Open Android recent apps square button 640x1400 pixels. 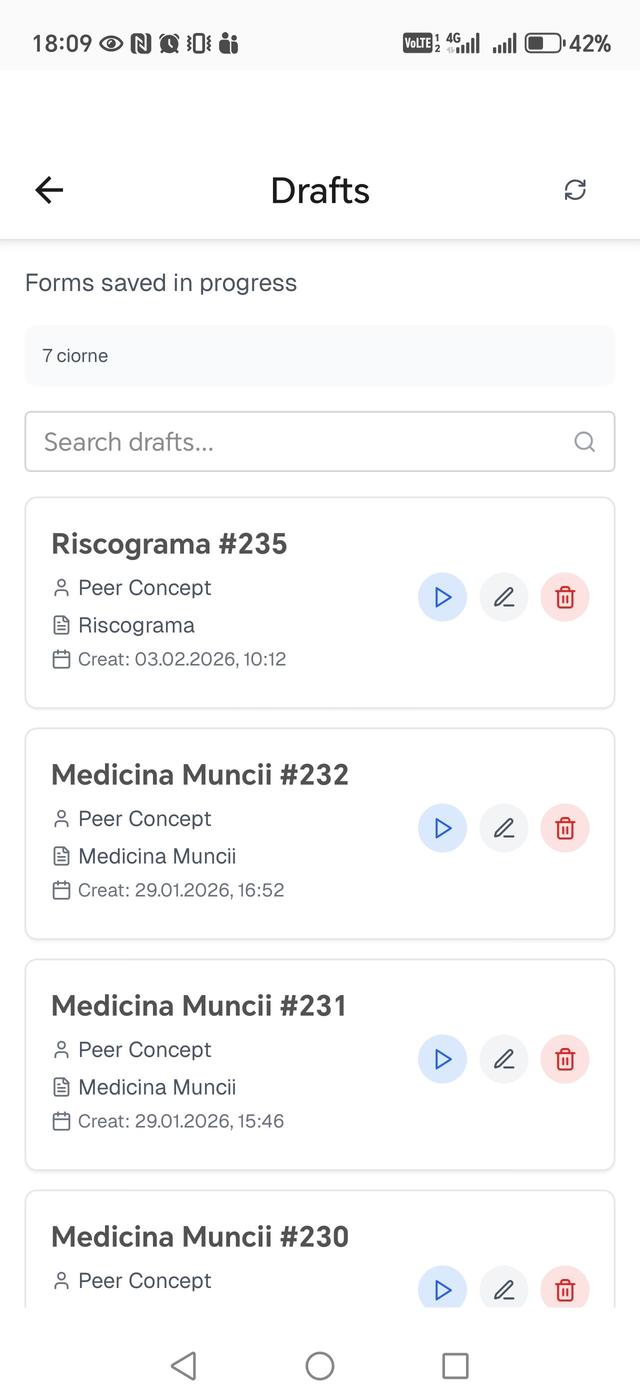click(455, 1366)
